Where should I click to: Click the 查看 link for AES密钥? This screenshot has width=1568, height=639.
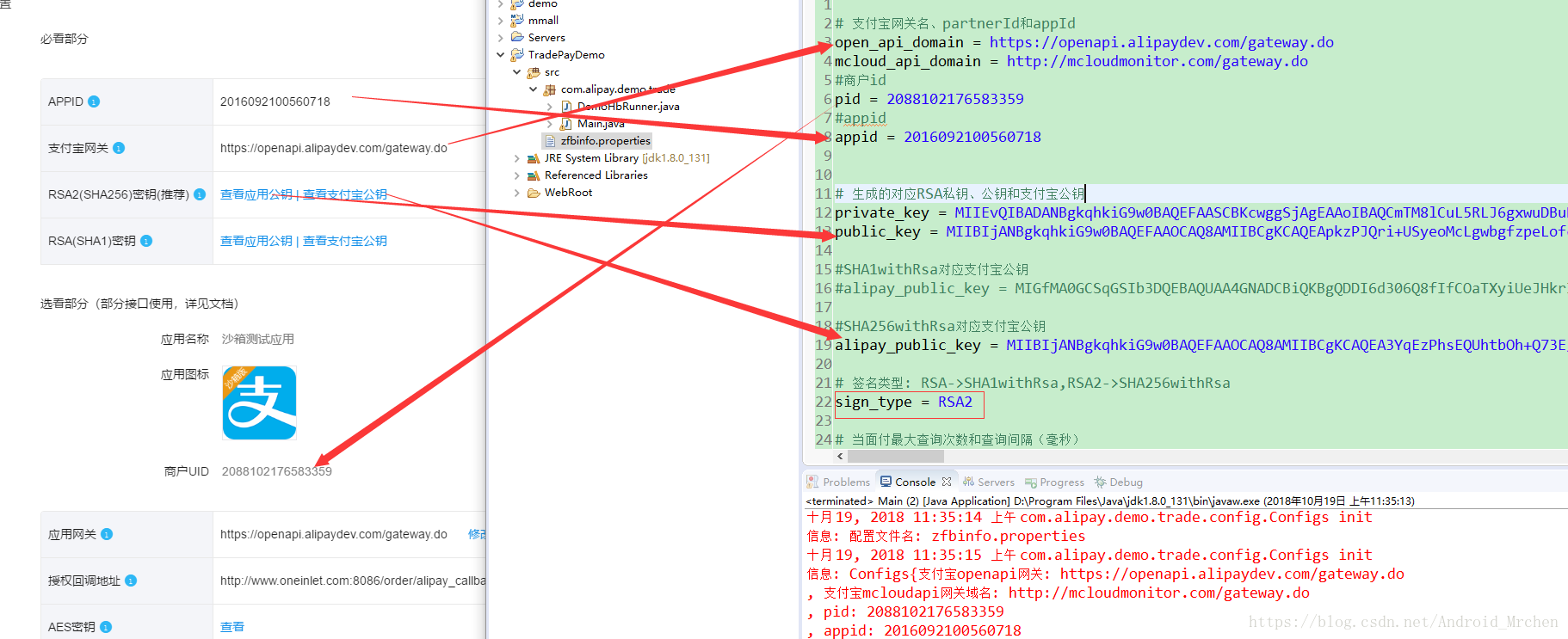(232, 627)
